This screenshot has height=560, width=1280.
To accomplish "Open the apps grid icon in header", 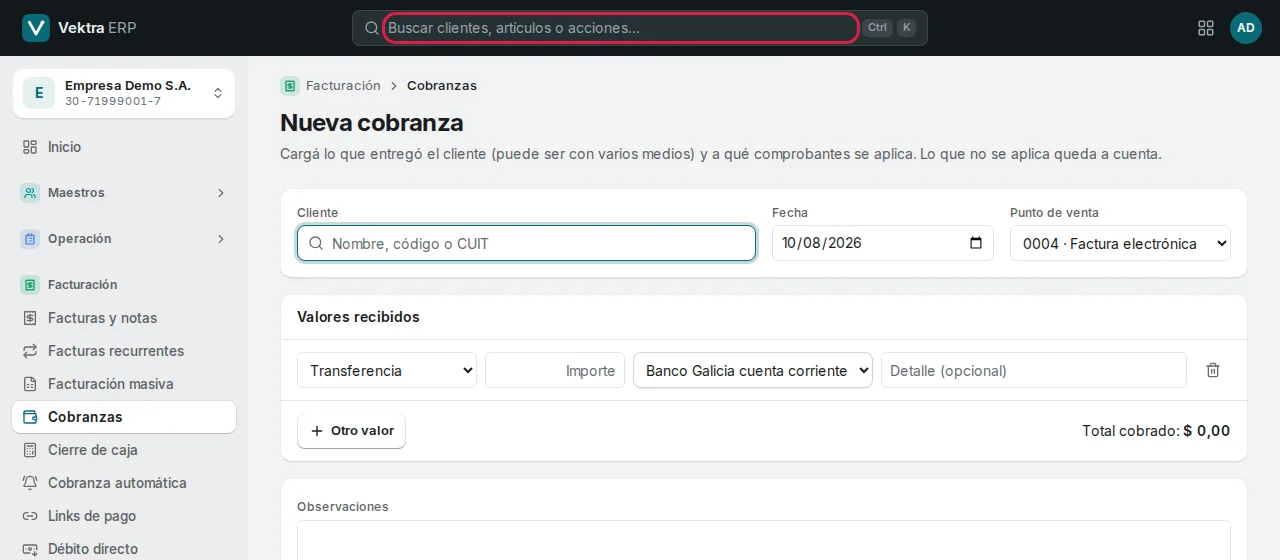I will click(1206, 28).
